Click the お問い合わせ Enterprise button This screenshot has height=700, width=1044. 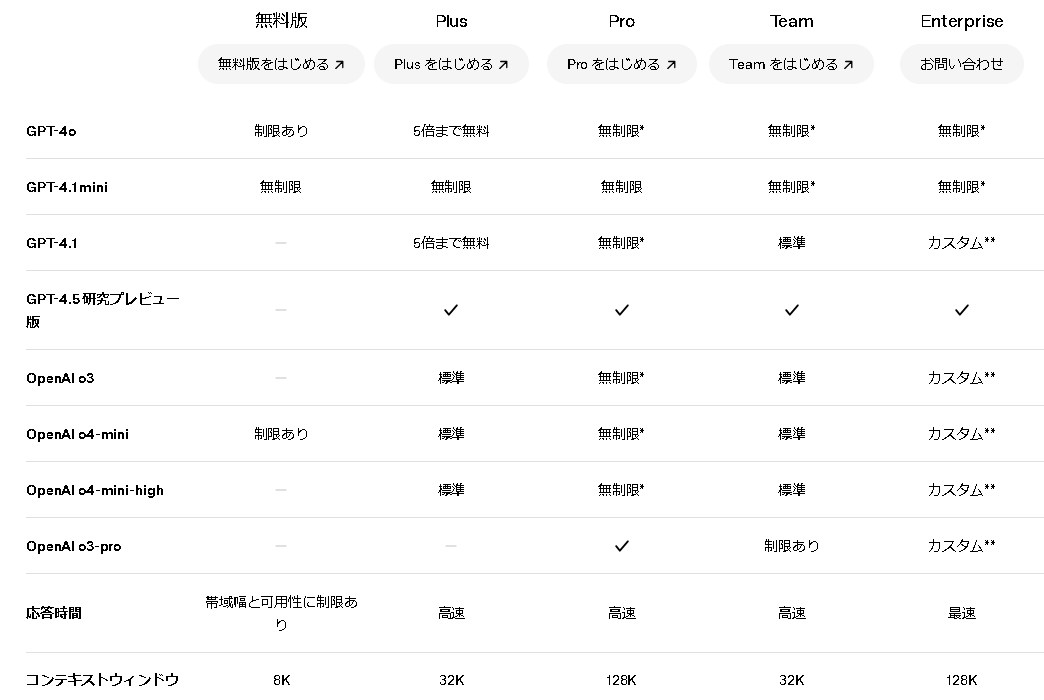pos(961,64)
